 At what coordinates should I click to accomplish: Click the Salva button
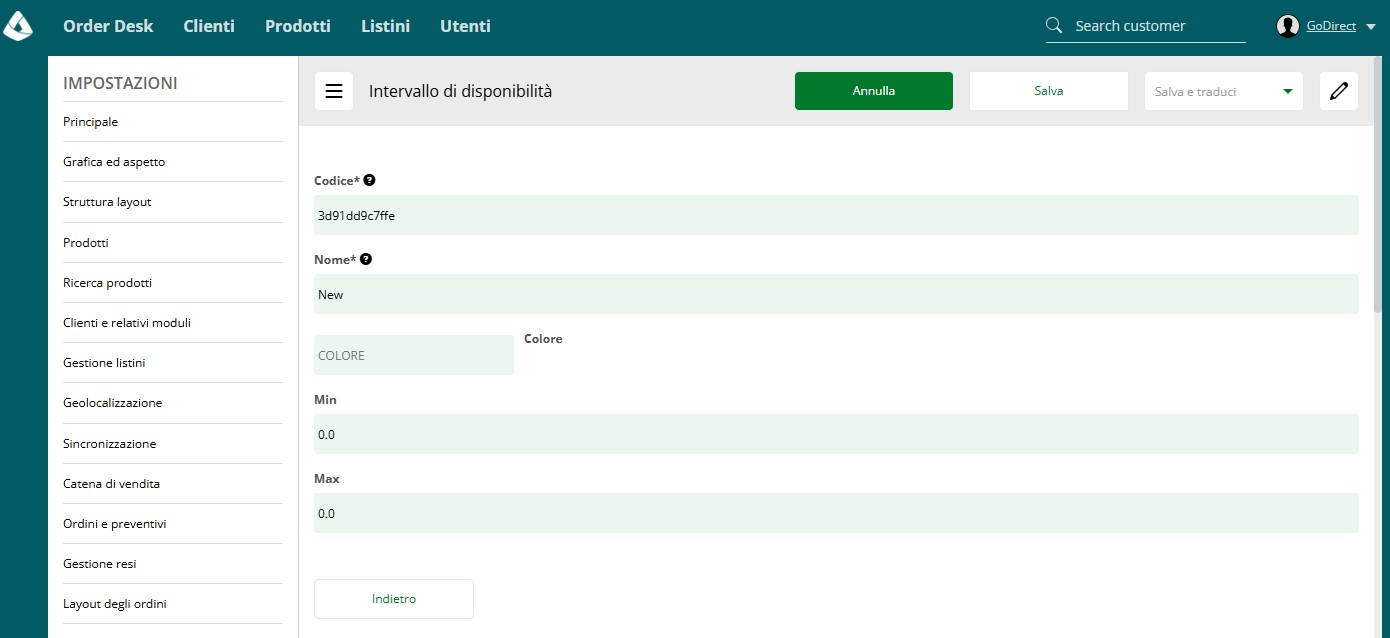pos(1049,91)
